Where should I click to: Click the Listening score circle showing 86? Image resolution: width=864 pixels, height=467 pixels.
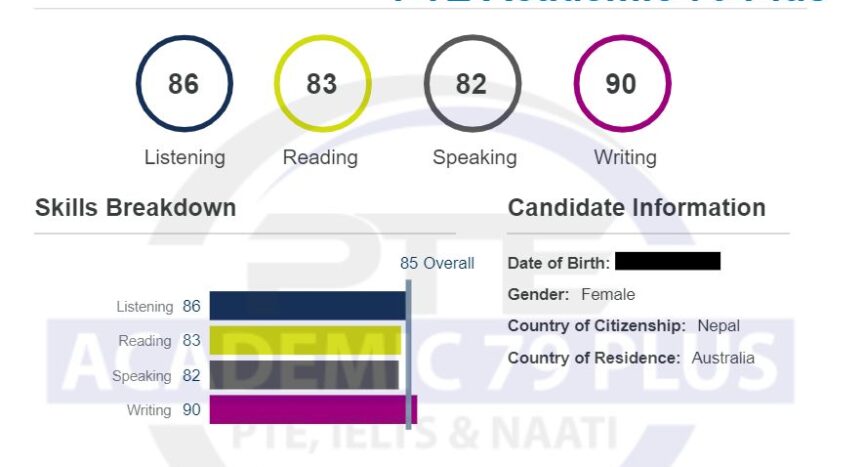pyautogui.click(x=185, y=84)
